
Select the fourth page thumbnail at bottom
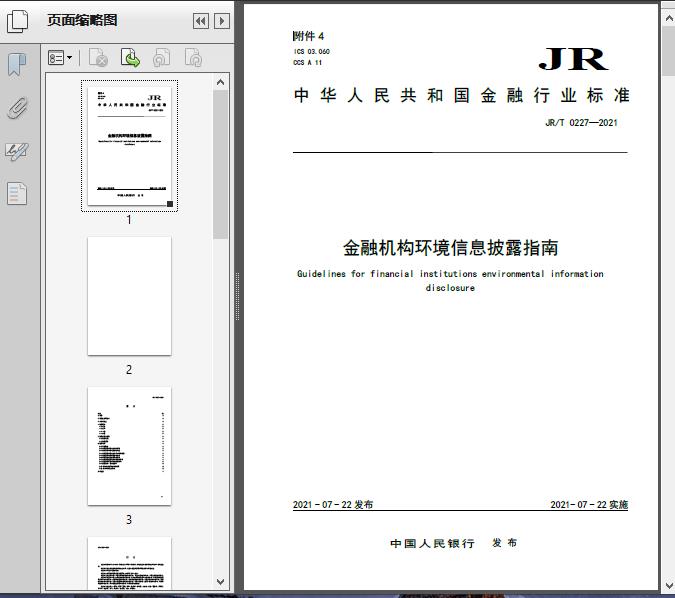[x=129, y=563]
